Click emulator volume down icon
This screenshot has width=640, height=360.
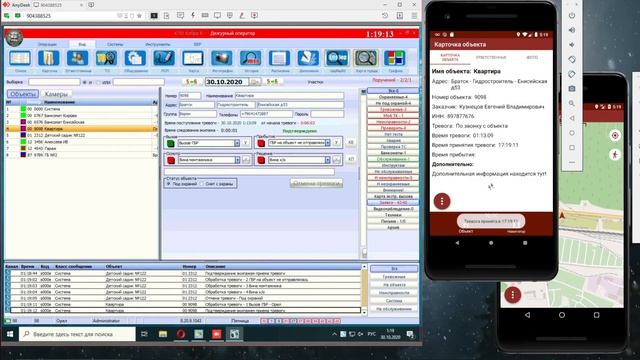(x=572, y=45)
